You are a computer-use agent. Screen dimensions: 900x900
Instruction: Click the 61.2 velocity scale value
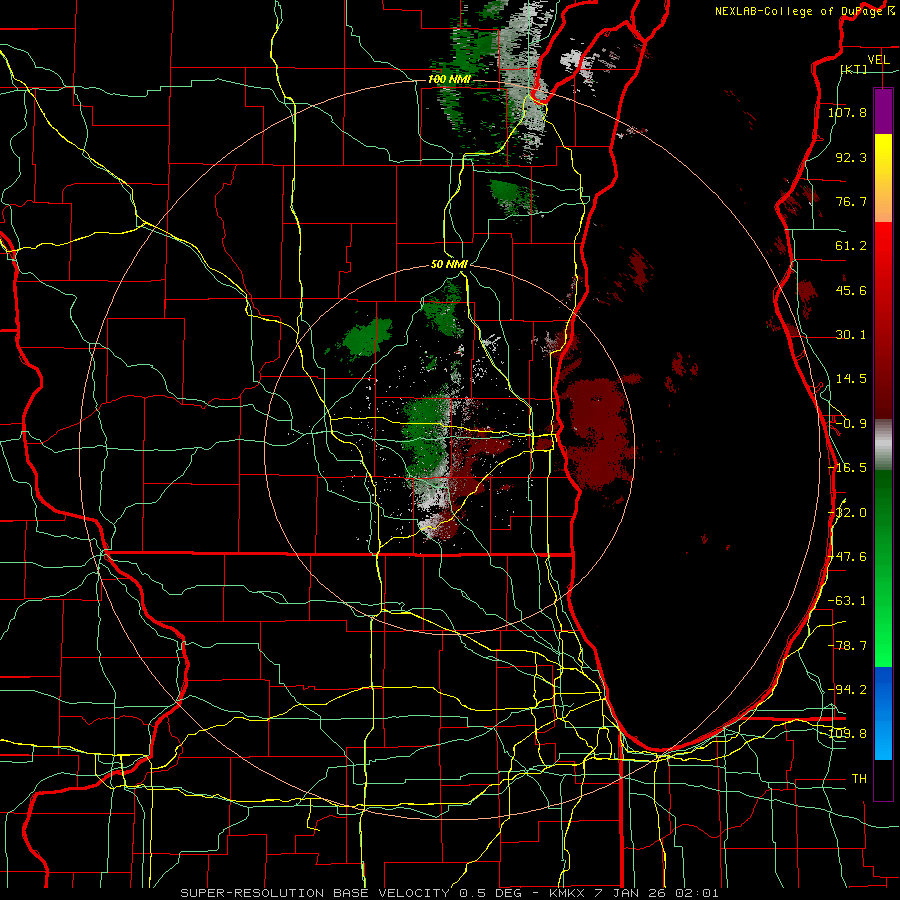(x=851, y=246)
